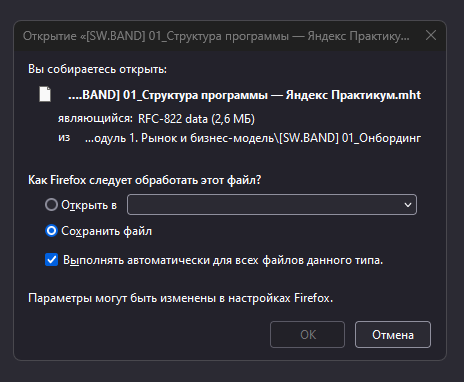This screenshot has height=382, width=464.
Task: Click the 'Параметры могут быть изменены' note
Action: (181, 298)
